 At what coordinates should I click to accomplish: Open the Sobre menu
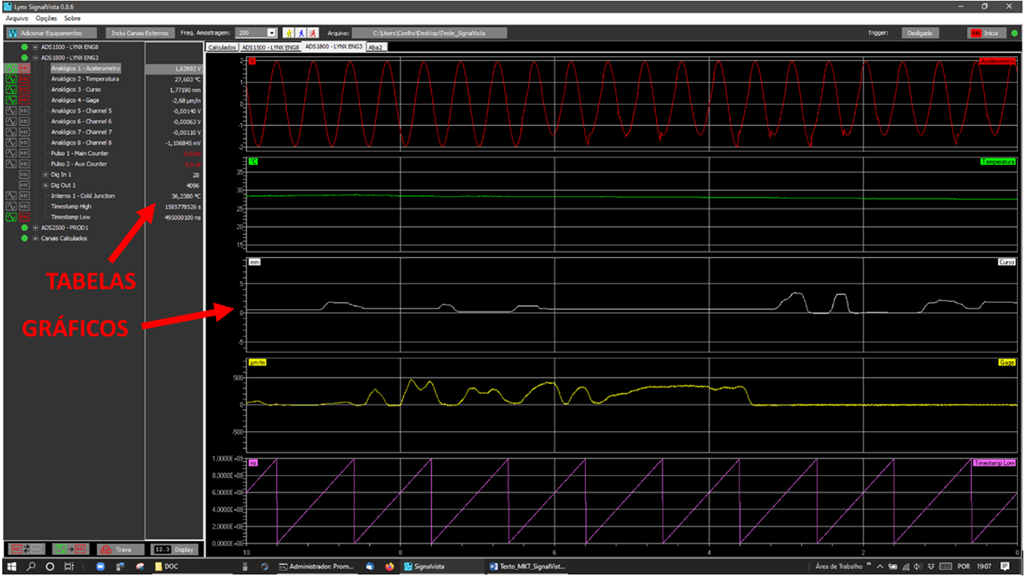pyautogui.click(x=72, y=18)
